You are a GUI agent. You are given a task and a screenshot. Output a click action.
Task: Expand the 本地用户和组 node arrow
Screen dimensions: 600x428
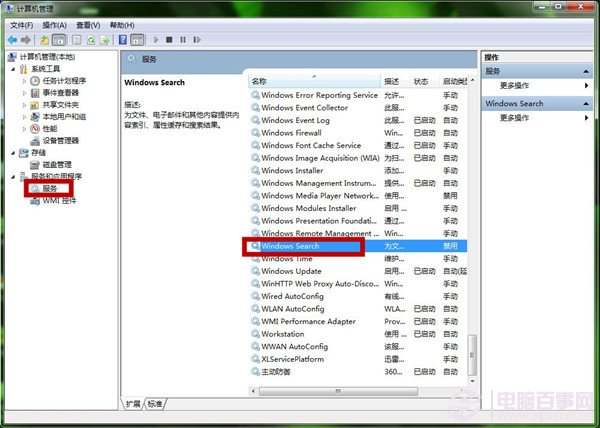(x=24, y=117)
